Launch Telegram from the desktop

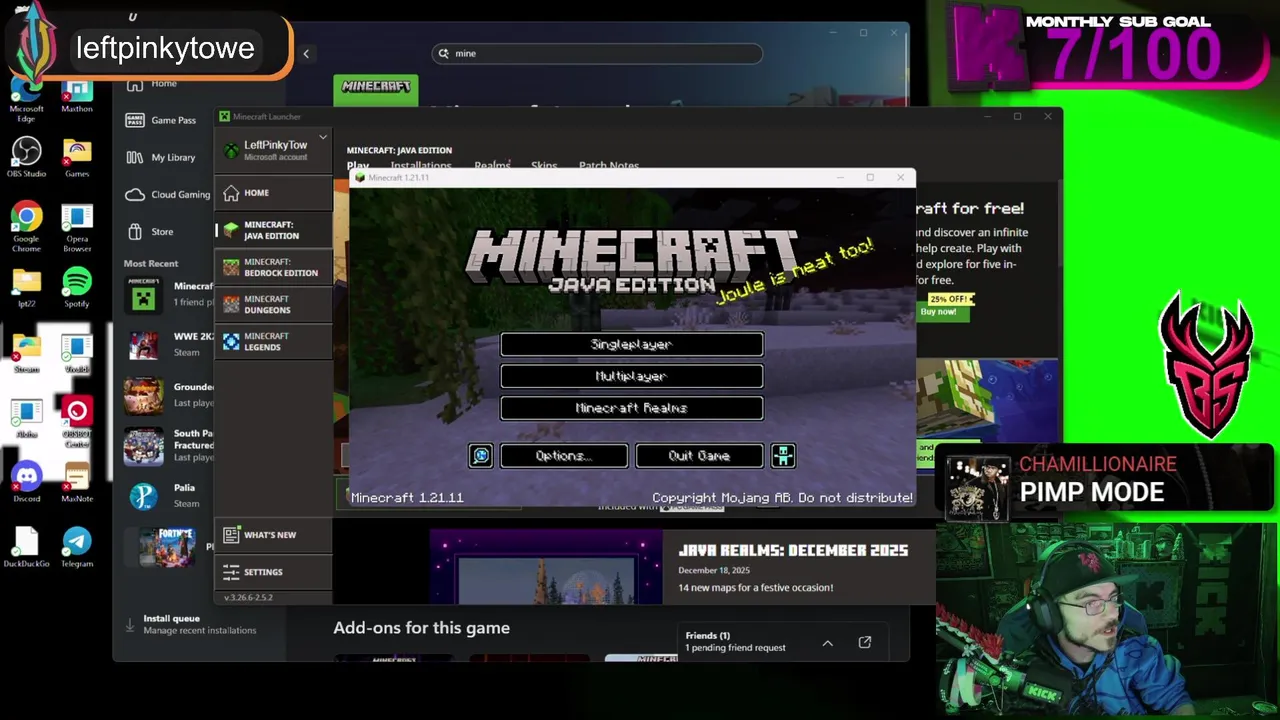coord(77,547)
